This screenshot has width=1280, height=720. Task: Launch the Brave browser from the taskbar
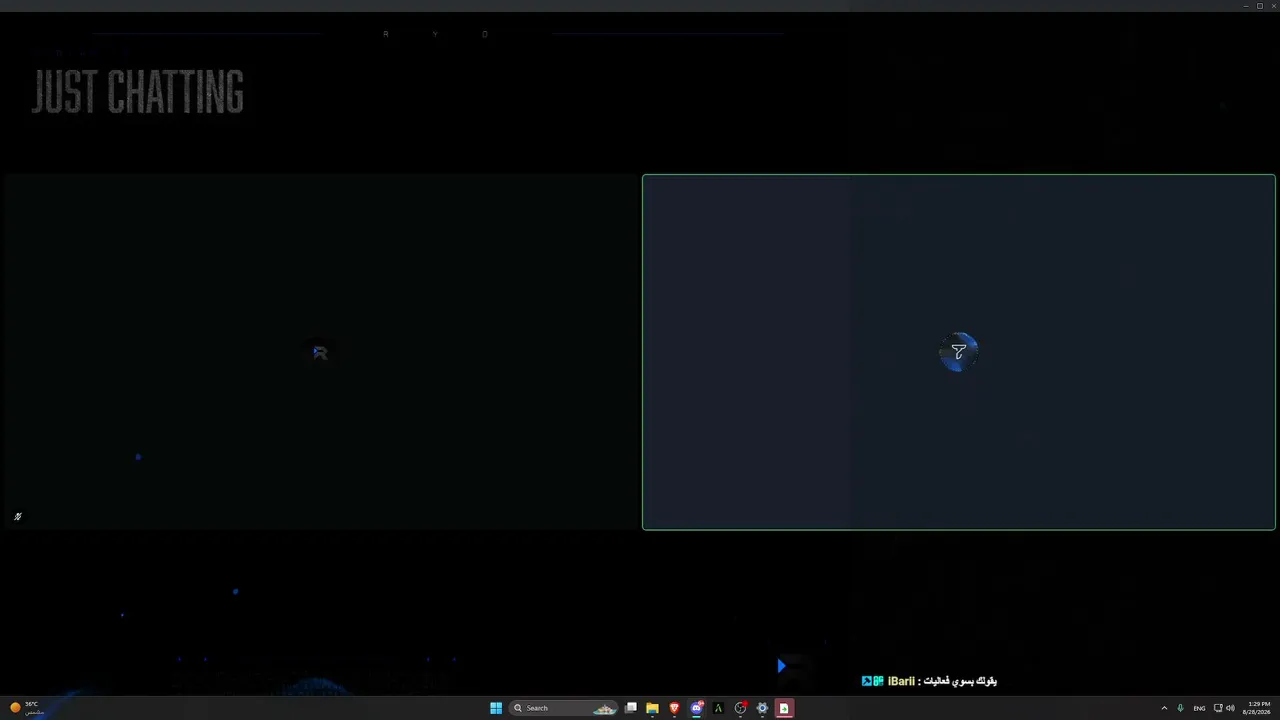674,708
